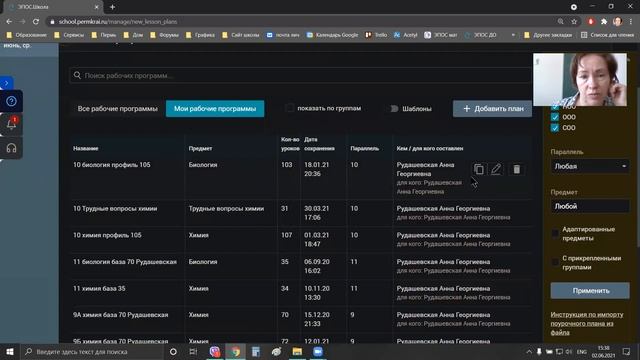Sort by 'Название' column header
This screenshot has width=640, height=360.
tap(86, 148)
